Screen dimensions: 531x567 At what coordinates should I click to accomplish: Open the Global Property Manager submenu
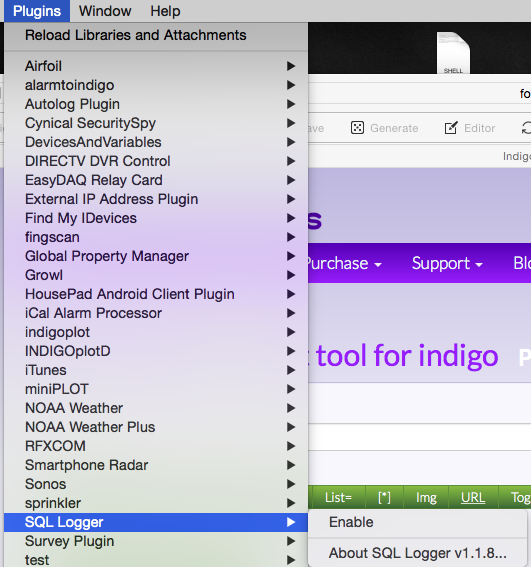(x=156, y=256)
